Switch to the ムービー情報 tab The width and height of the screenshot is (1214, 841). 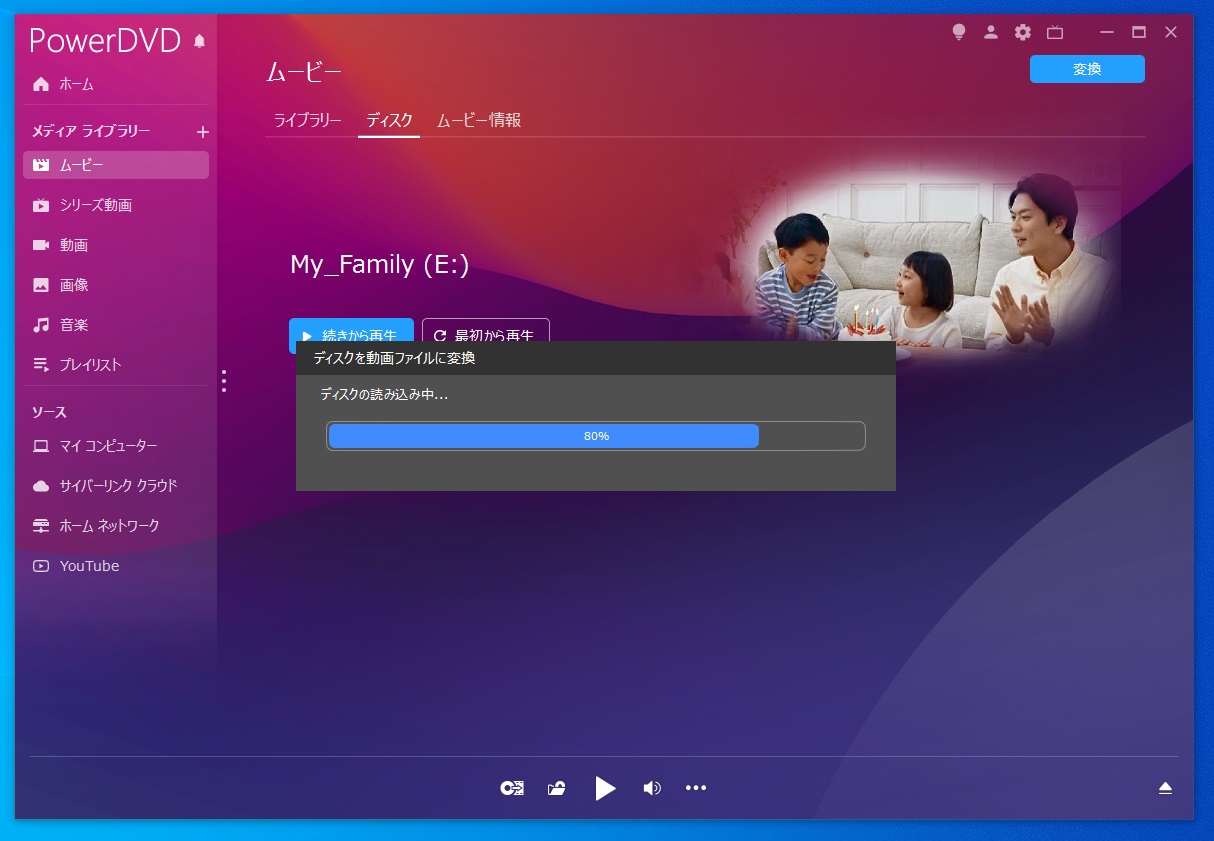pyautogui.click(x=479, y=121)
